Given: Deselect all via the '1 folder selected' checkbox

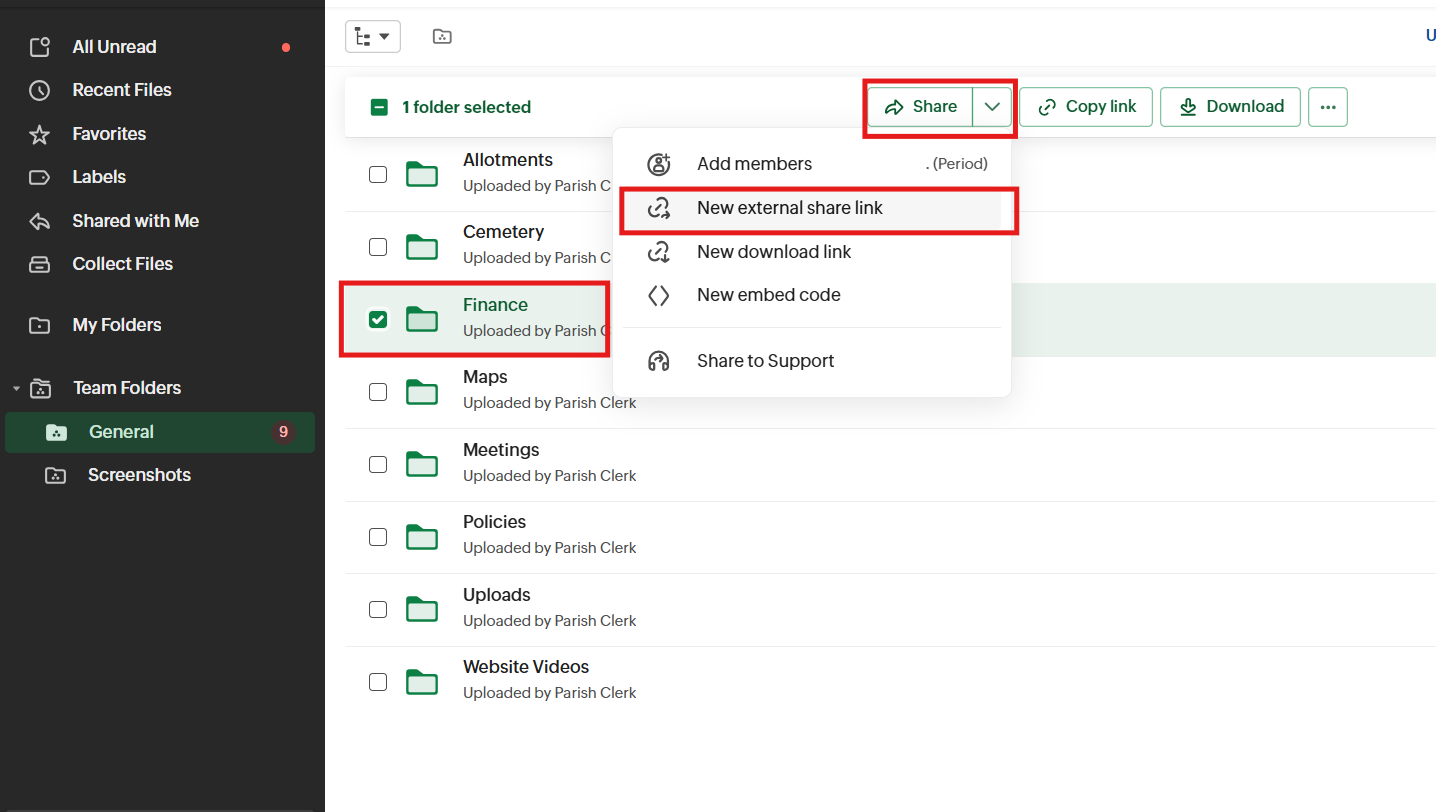Looking at the screenshot, I should click(379, 107).
